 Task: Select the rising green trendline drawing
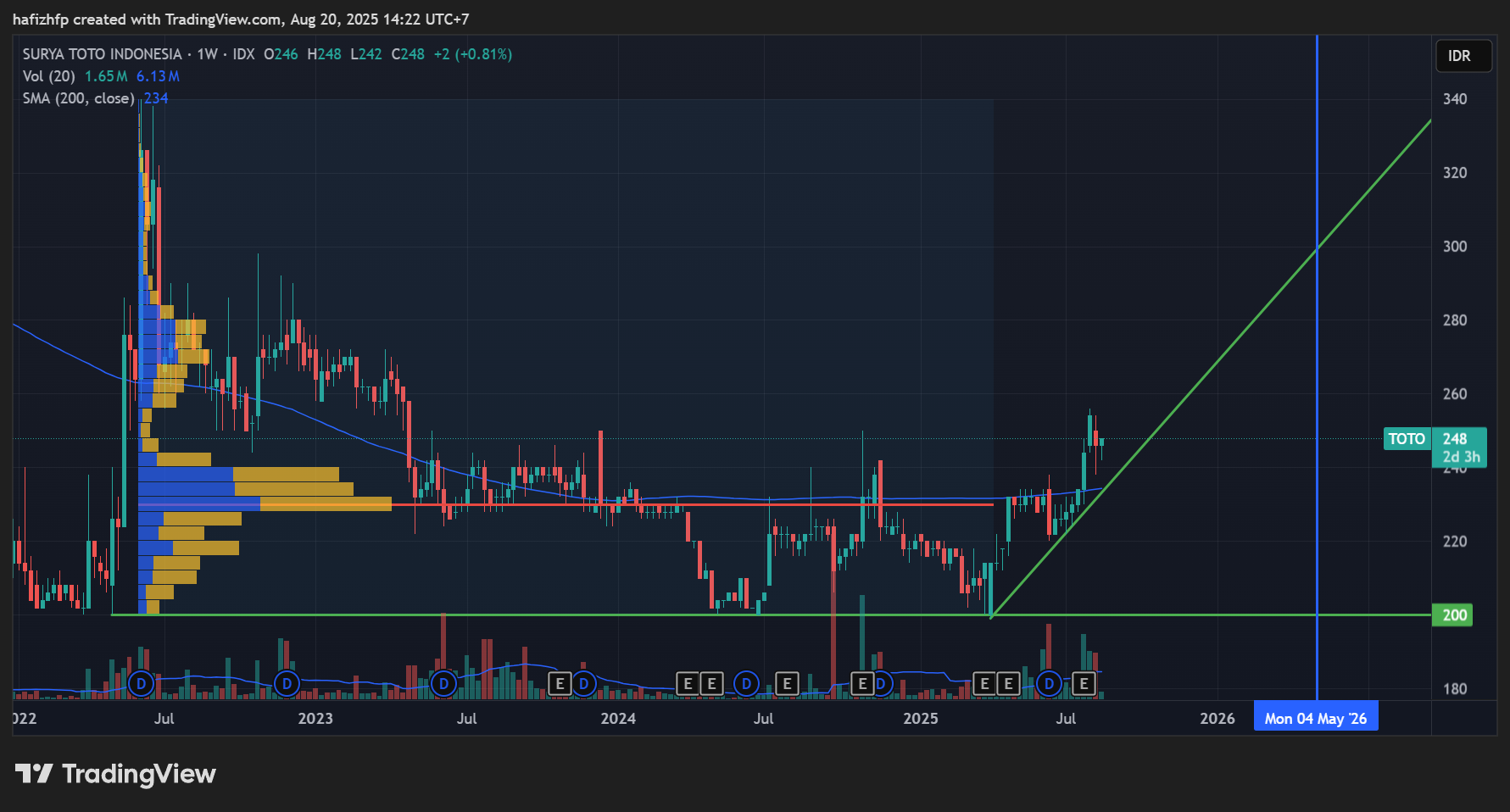(1211, 369)
